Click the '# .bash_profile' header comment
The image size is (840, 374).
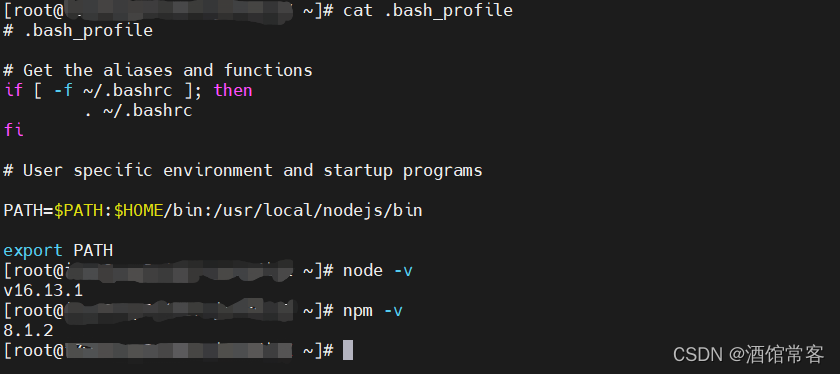(78, 31)
